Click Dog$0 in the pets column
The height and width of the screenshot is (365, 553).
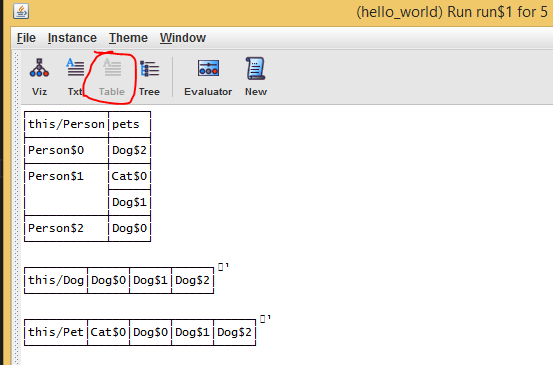129,228
